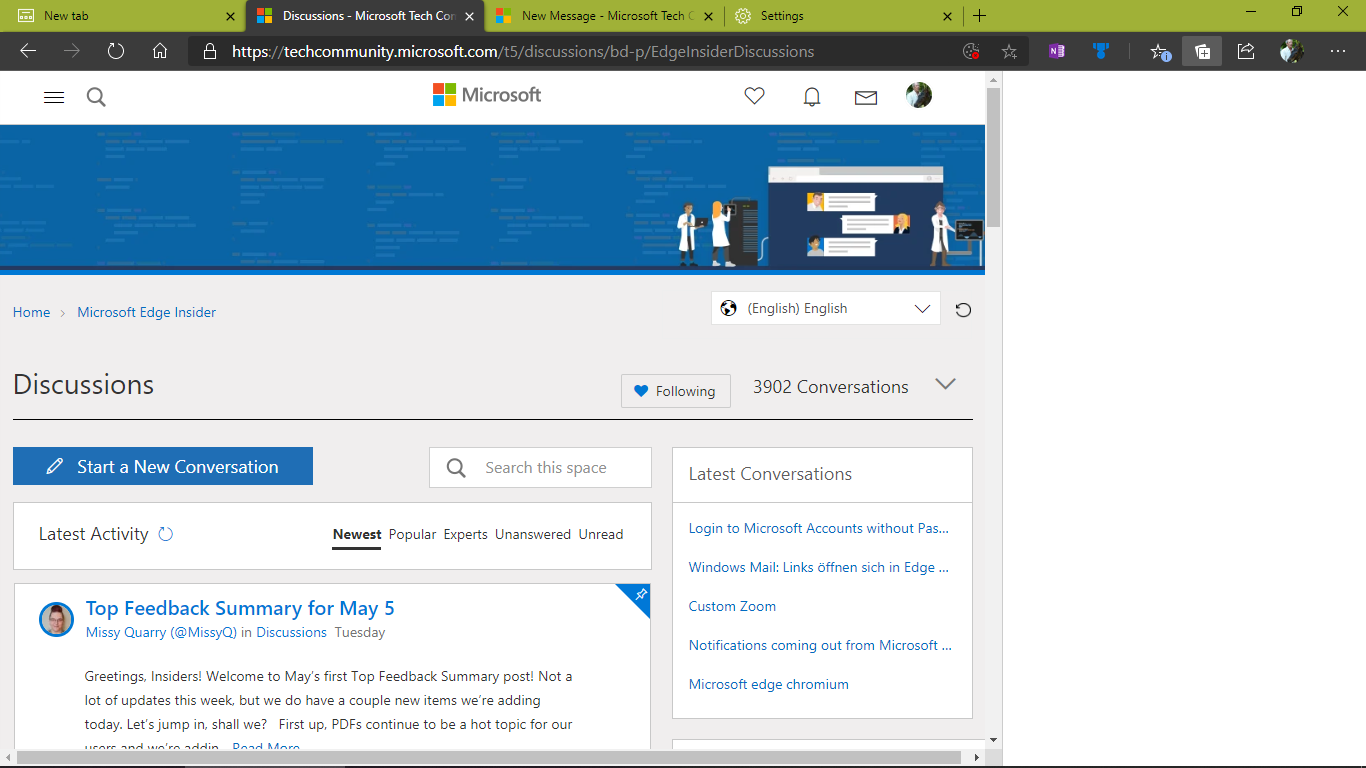Click the pinned post pushpin corner icon

pyautogui.click(x=640, y=594)
